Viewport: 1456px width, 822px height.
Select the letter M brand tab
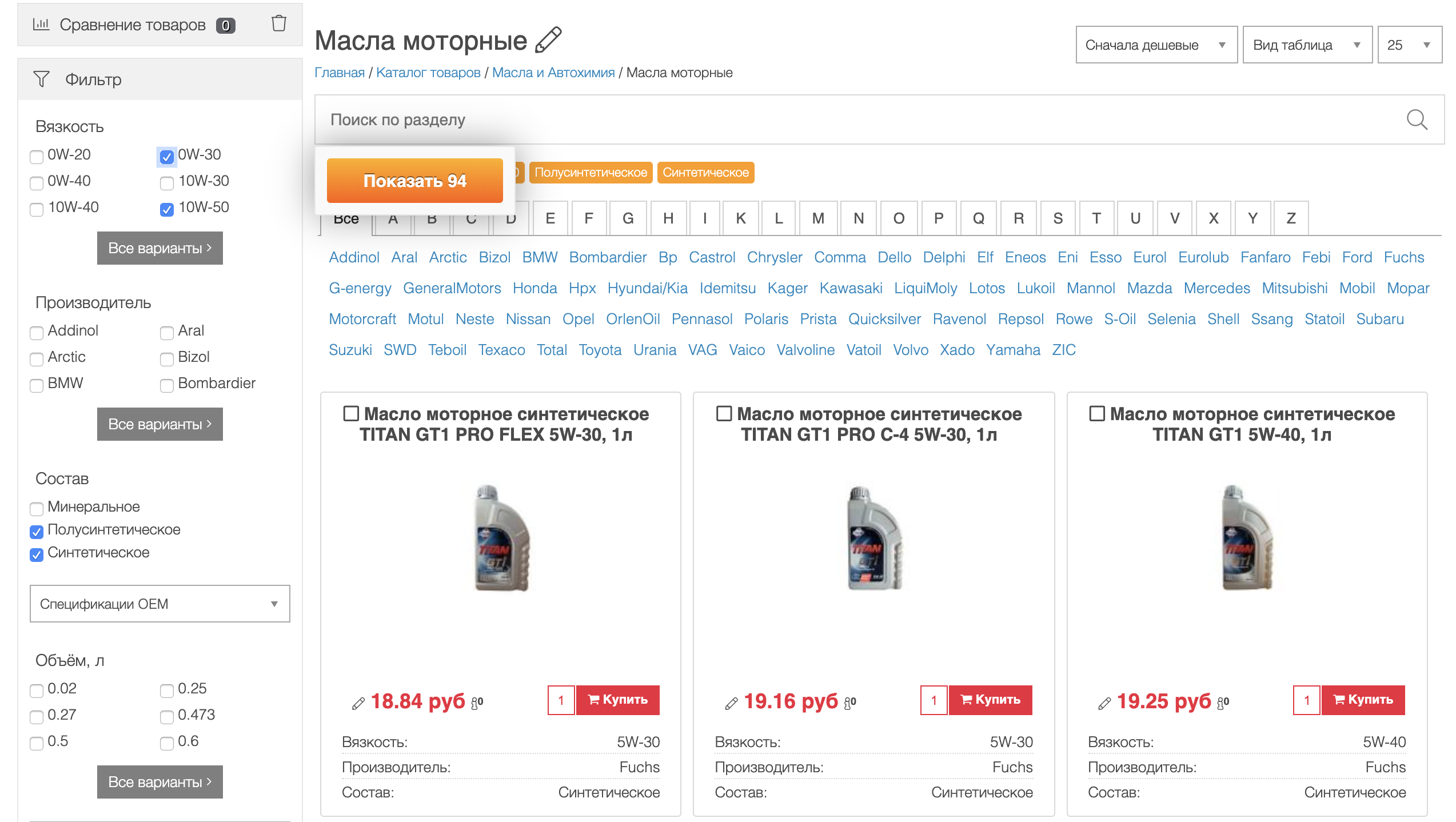pyautogui.click(x=818, y=218)
